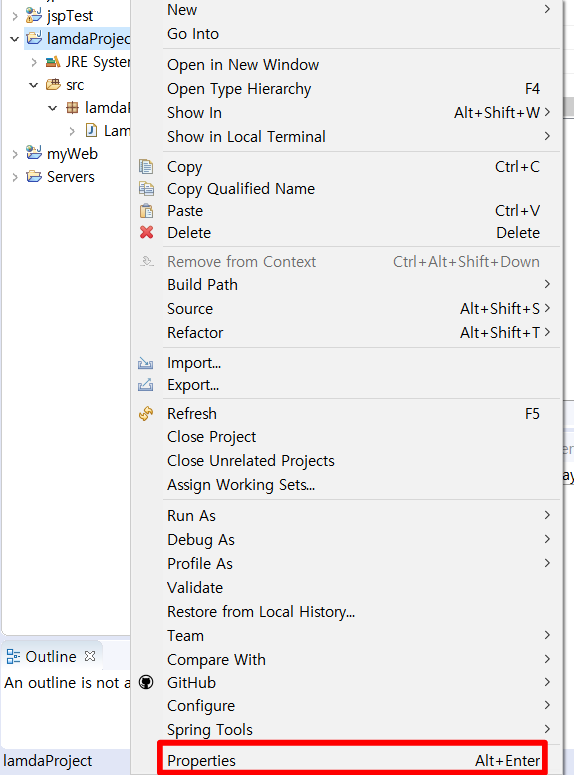Click the Refresh arrows icon
Image resolution: width=574 pixels, height=775 pixels.
point(146,414)
